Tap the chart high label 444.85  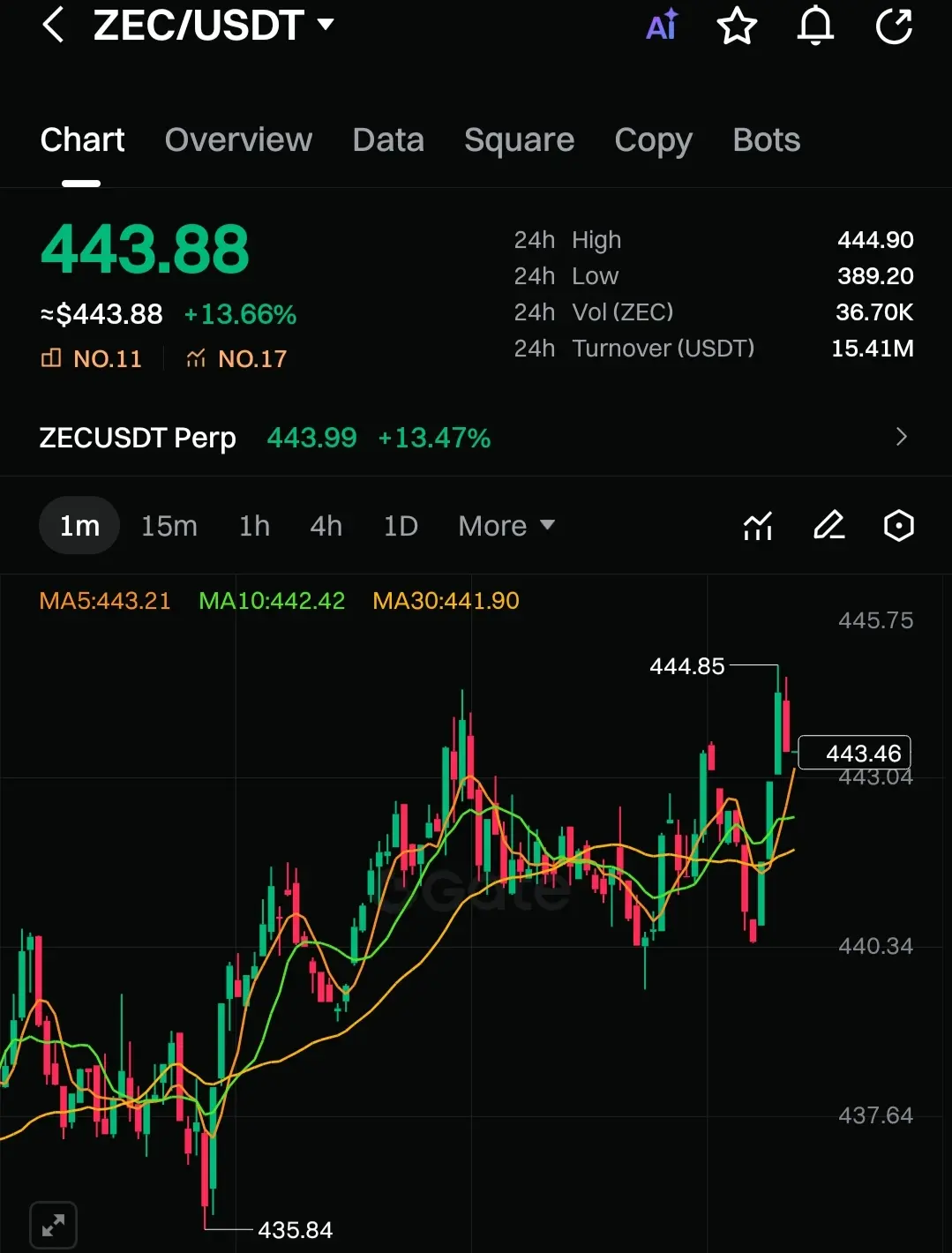687,666
